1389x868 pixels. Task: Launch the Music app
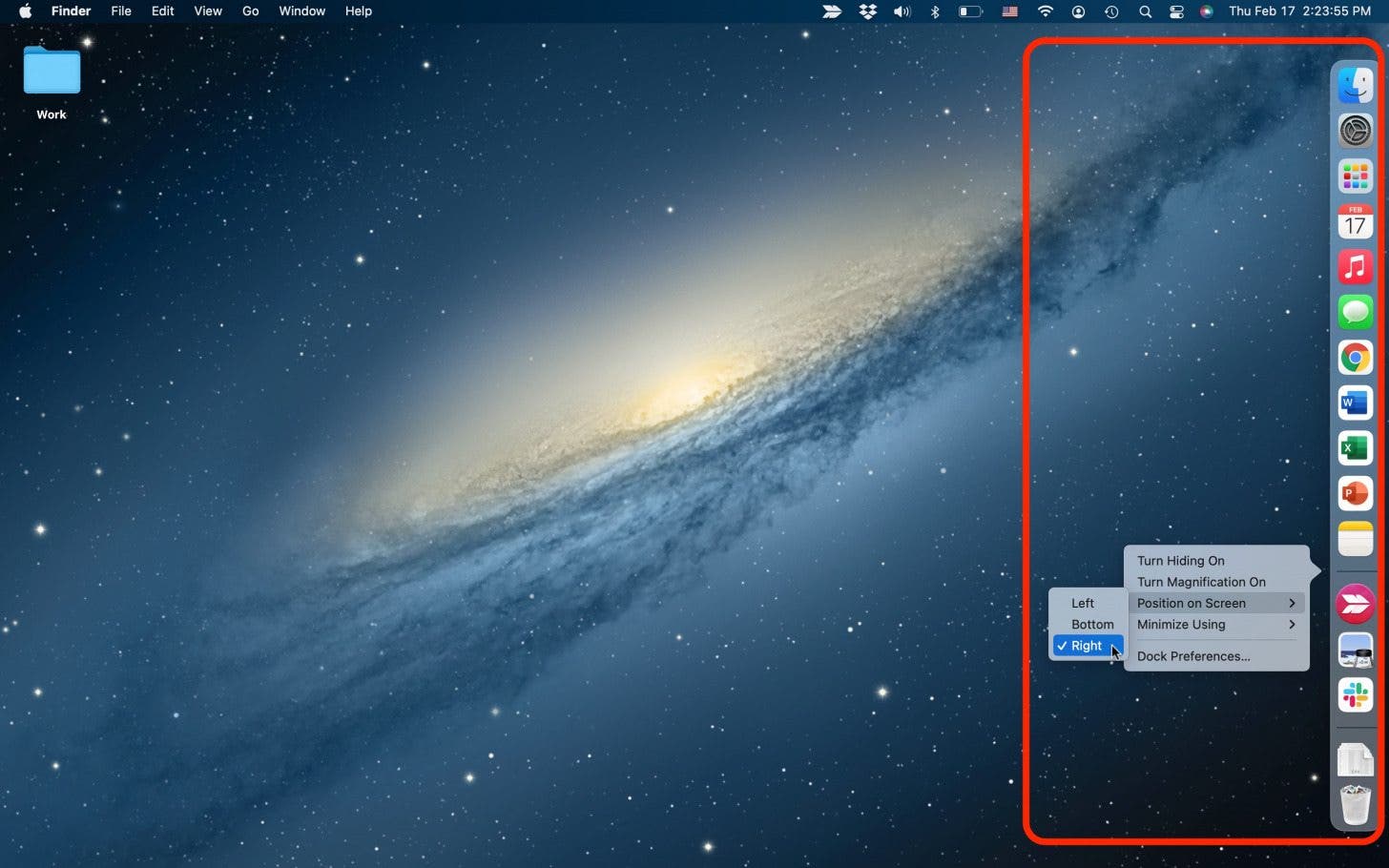(x=1355, y=267)
